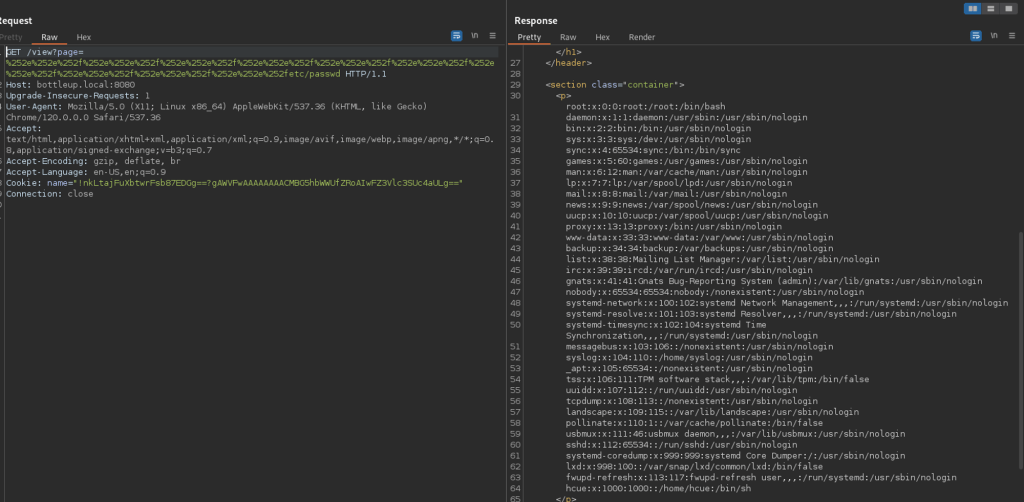Switch to top-bottom stacked layout
Image resolution: width=1024 pixels, height=502 pixels.
coord(989,9)
